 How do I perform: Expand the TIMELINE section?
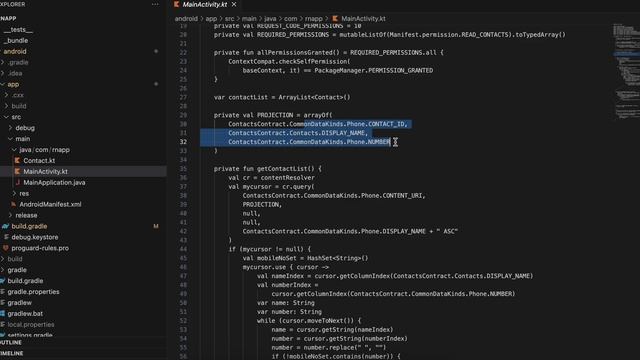pos(11,353)
